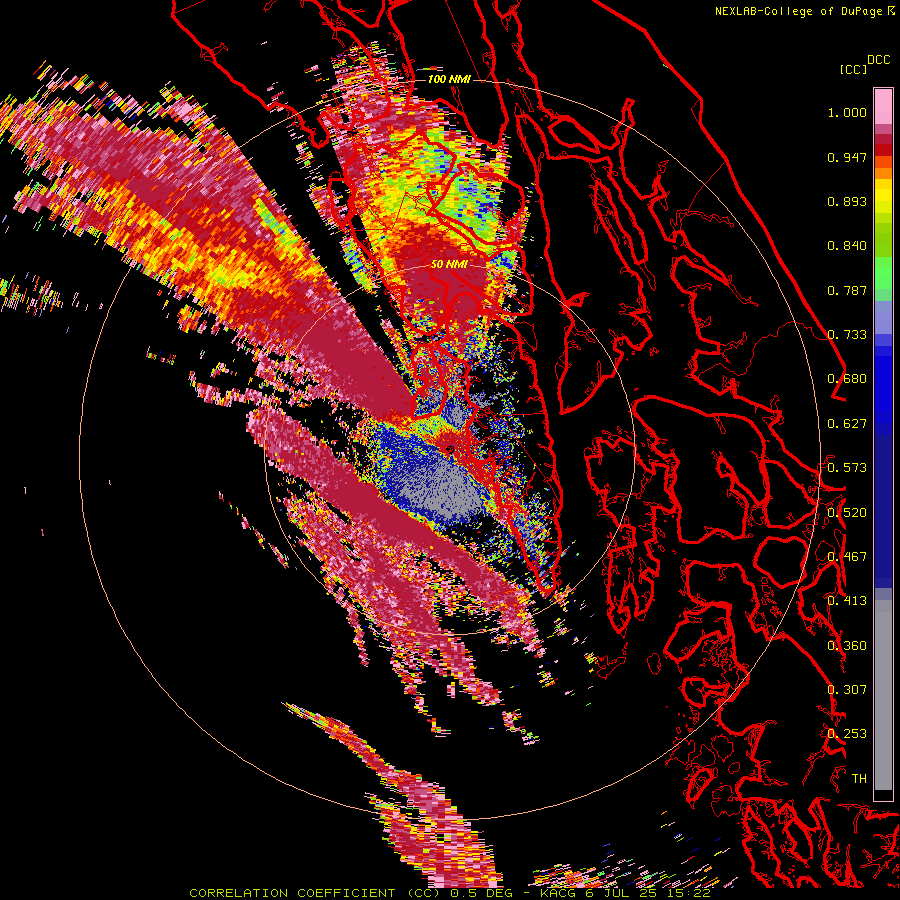Click the Correlation Coefficient caption at bottom
This screenshot has height=900, width=900.
(450, 893)
